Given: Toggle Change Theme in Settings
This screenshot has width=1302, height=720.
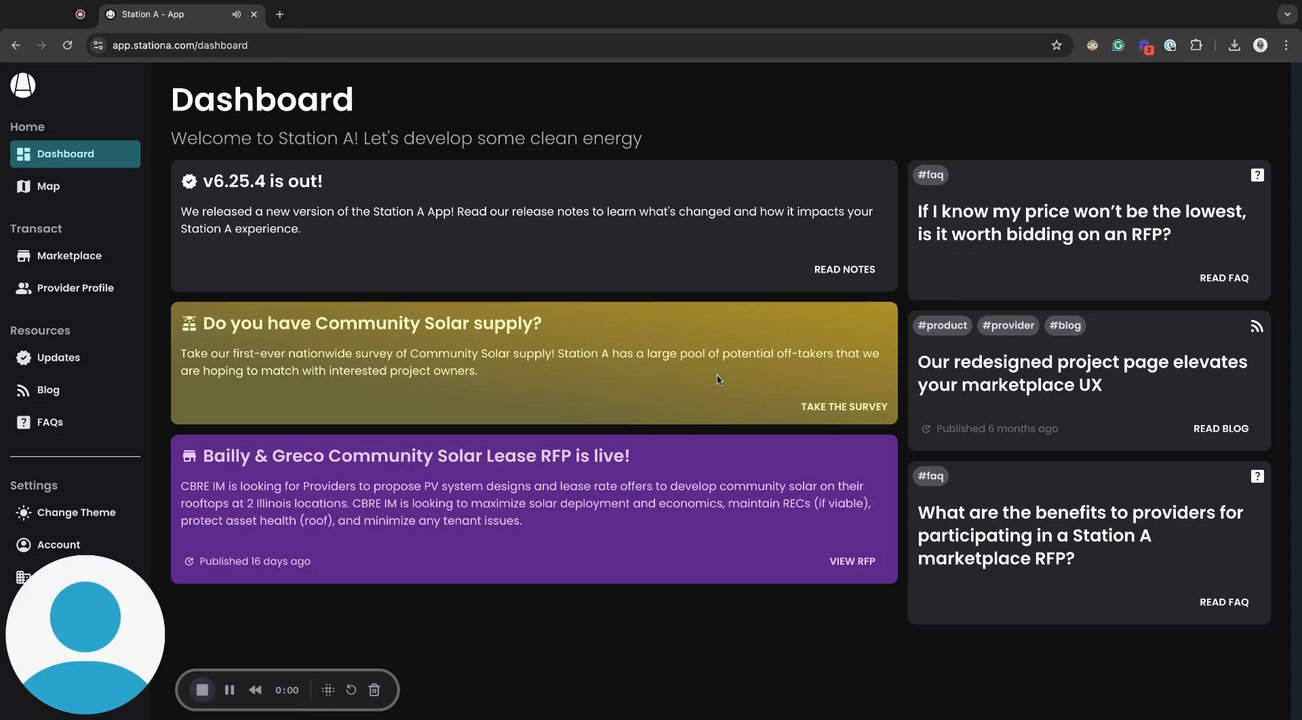Looking at the screenshot, I should coord(76,513).
